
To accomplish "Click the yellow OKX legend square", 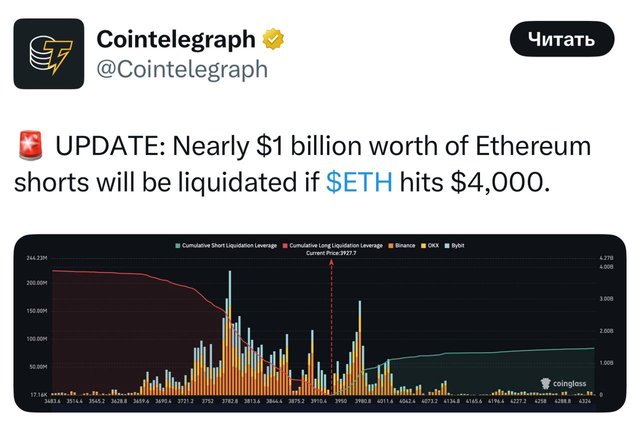I will pyautogui.click(x=423, y=246).
